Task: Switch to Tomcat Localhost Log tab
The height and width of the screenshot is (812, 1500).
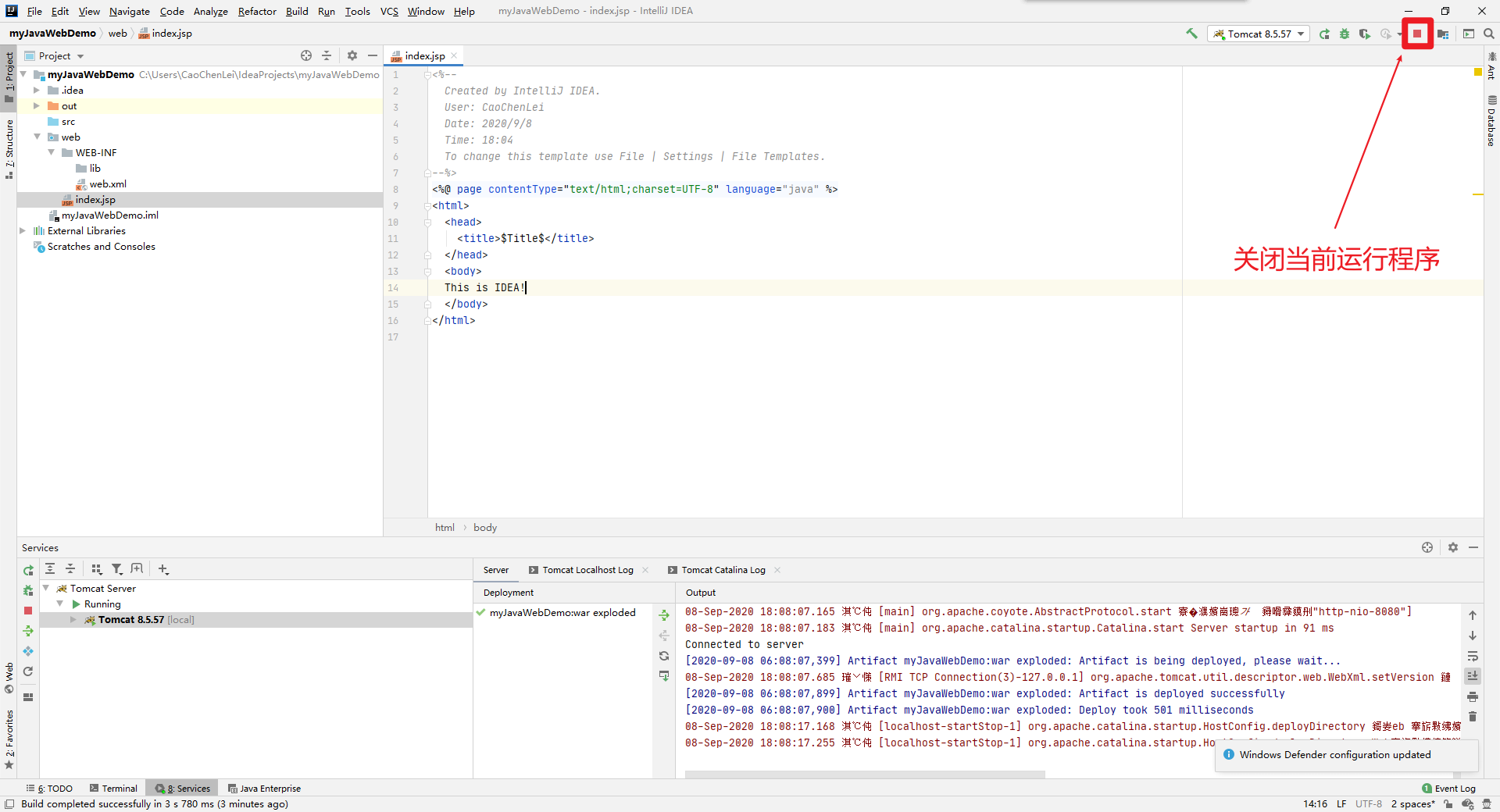Action: (x=587, y=570)
